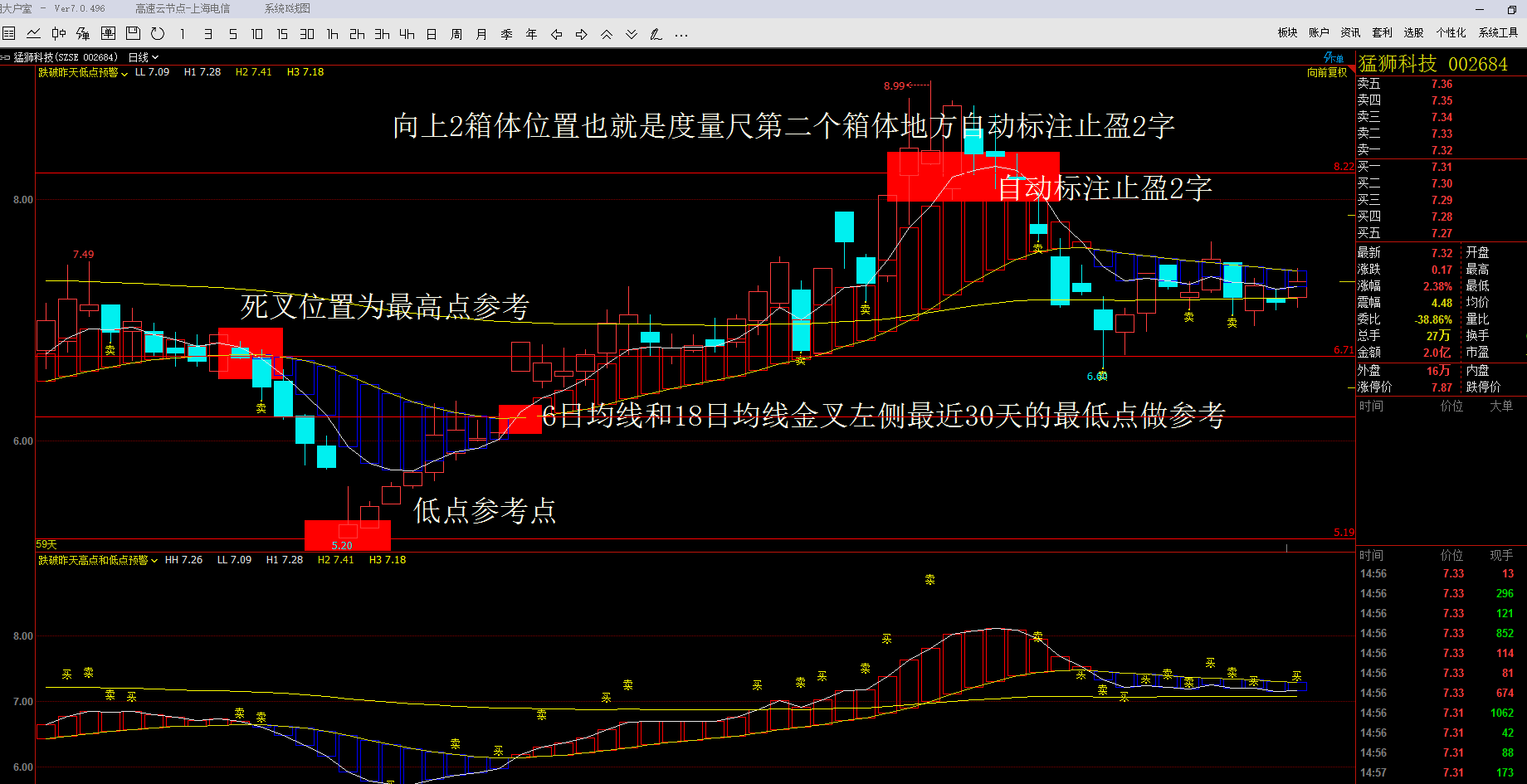Click the 大单 column header
The height and width of the screenshot is (784, 1527).
pyautogui.click(x=1501, y=406)
